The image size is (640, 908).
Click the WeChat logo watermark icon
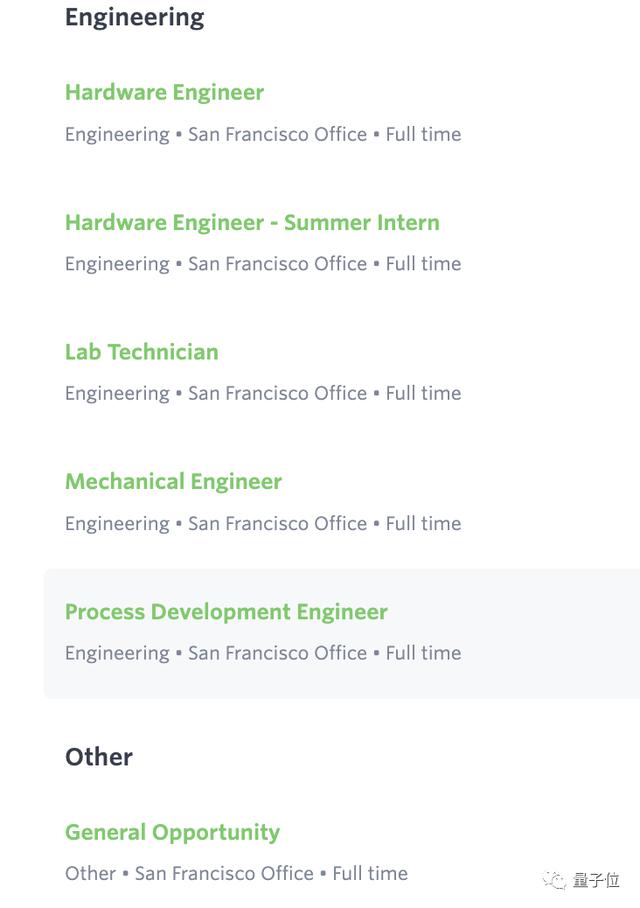[554, 880]
